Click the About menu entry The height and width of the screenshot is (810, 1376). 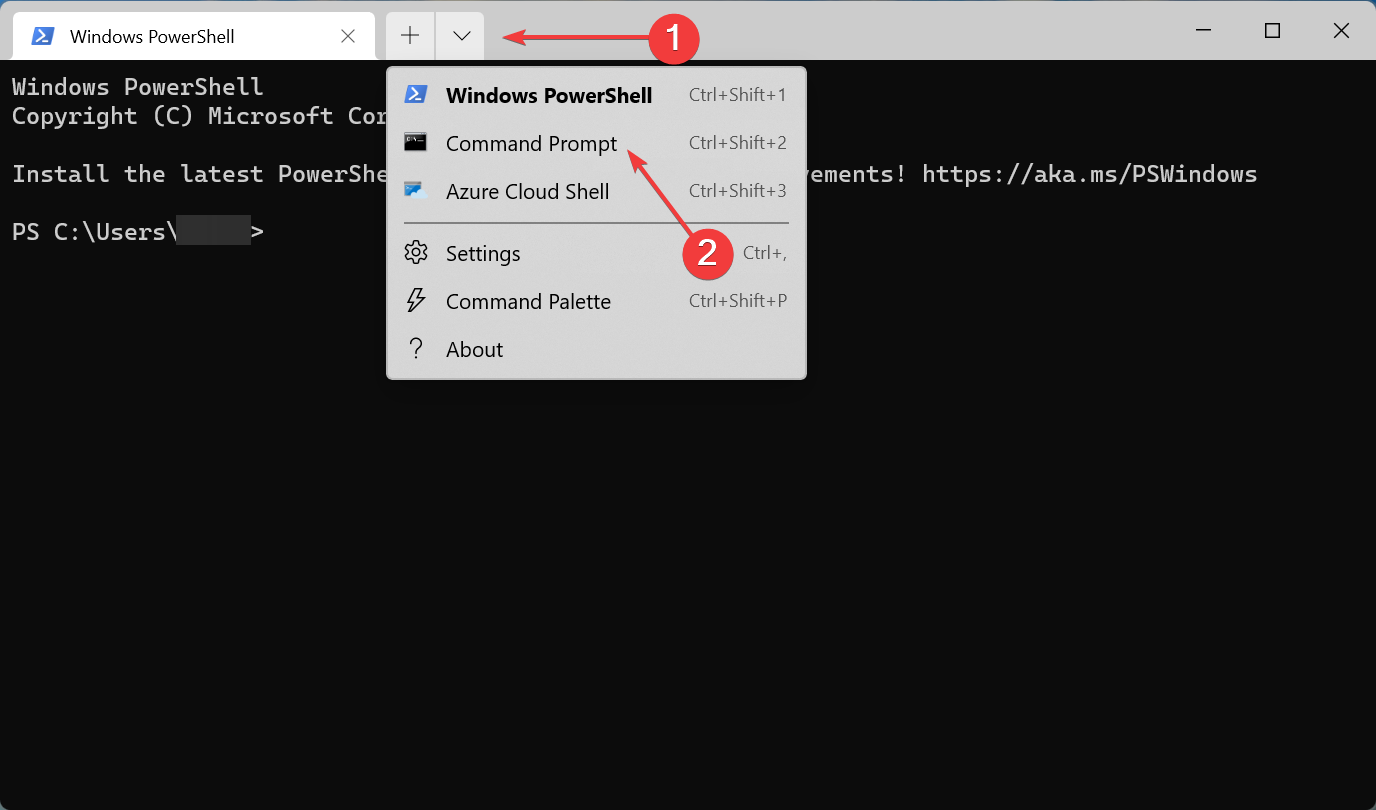[474, 349]
